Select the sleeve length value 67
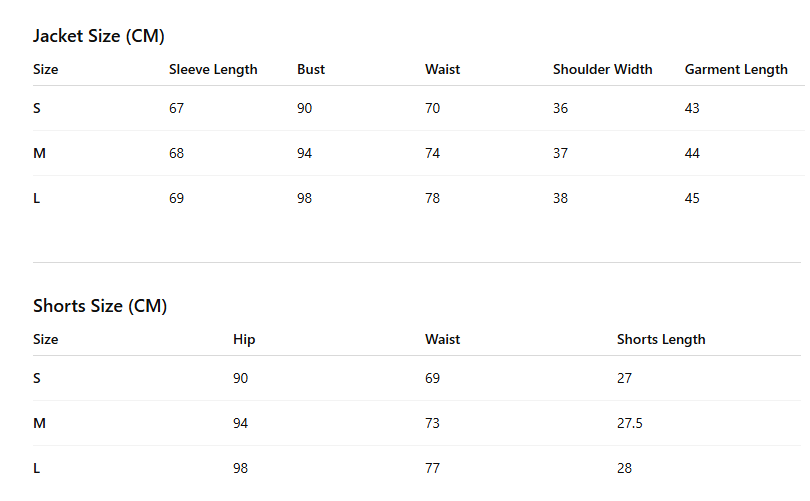Image resolution: width=810 pixels, height=501 pixels. [x=176, y=108]
